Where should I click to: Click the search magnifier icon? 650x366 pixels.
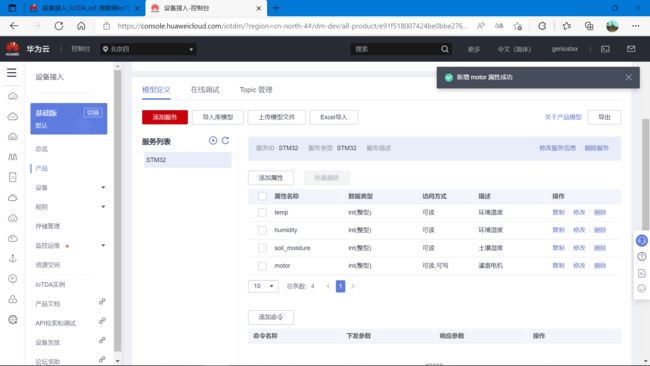[x=445, y=49]
